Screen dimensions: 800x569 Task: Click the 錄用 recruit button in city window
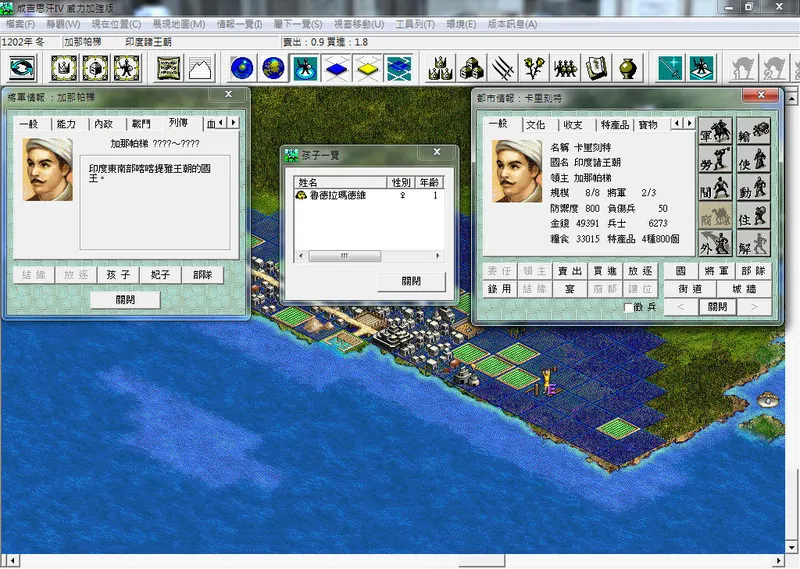pos(499,289)
